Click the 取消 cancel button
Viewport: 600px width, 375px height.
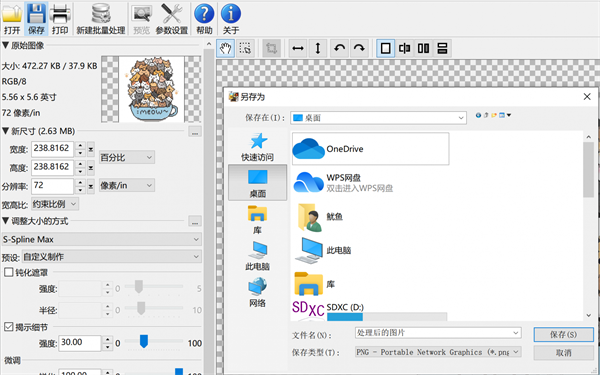[564, 353]
